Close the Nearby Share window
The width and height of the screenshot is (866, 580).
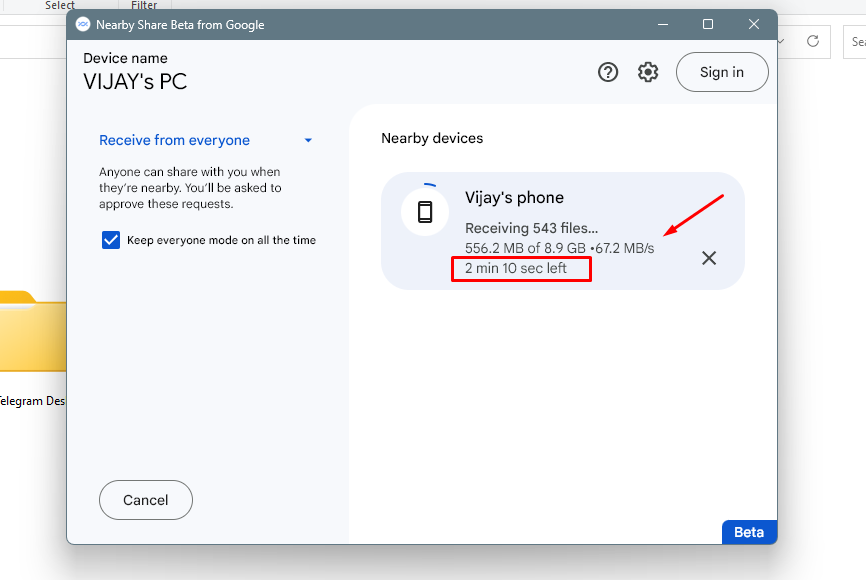[x=753, y=24]
